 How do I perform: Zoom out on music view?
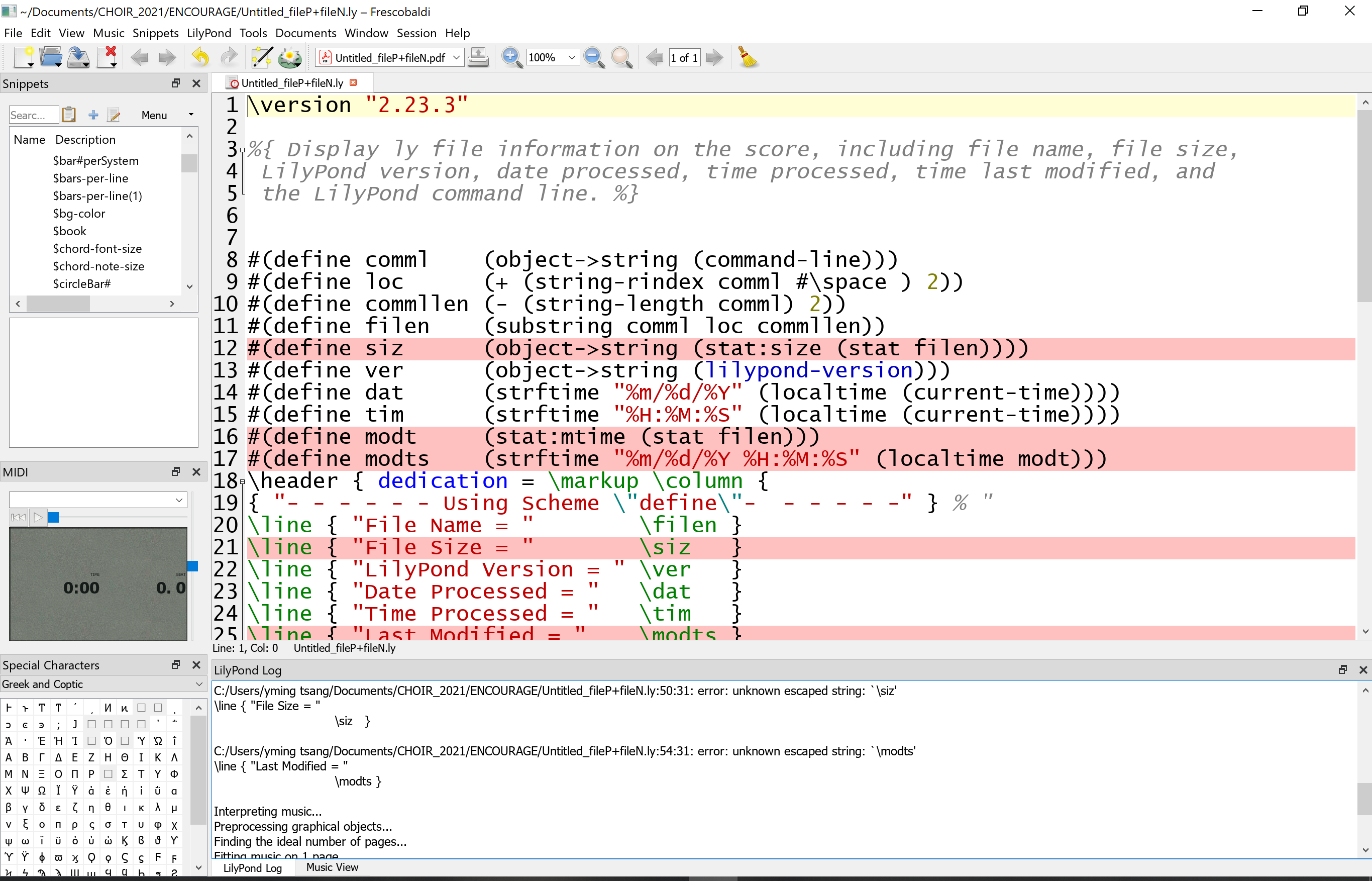595,57
